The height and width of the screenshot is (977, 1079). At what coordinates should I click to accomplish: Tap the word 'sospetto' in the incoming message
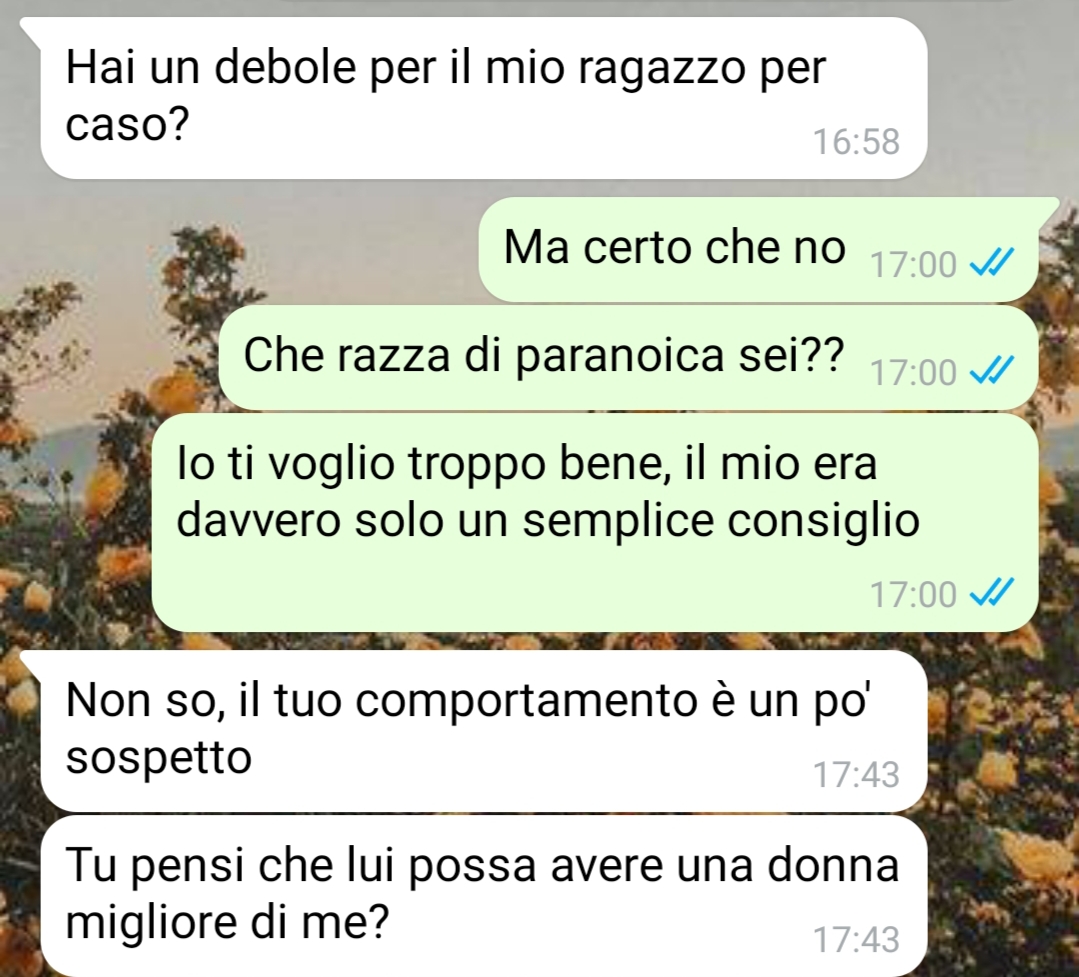pos(159,758)
